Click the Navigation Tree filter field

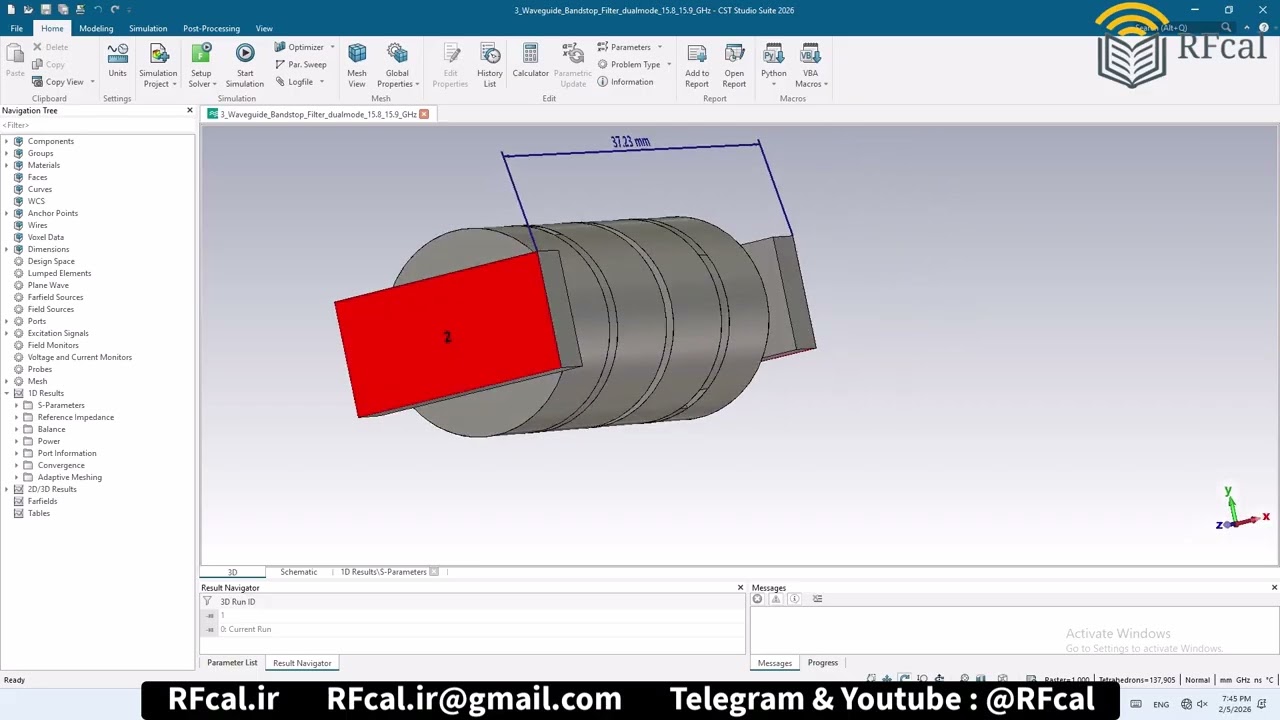coord(97,125)
